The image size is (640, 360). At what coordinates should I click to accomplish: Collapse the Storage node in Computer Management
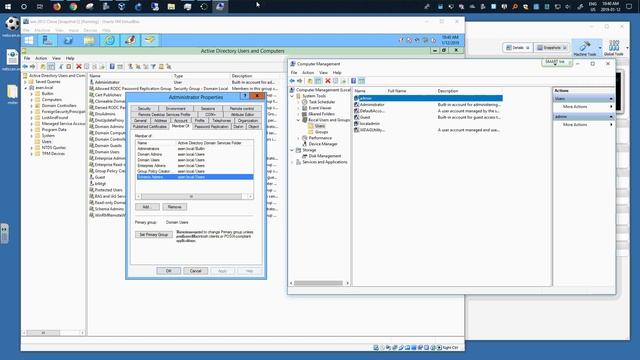[292, 150]
